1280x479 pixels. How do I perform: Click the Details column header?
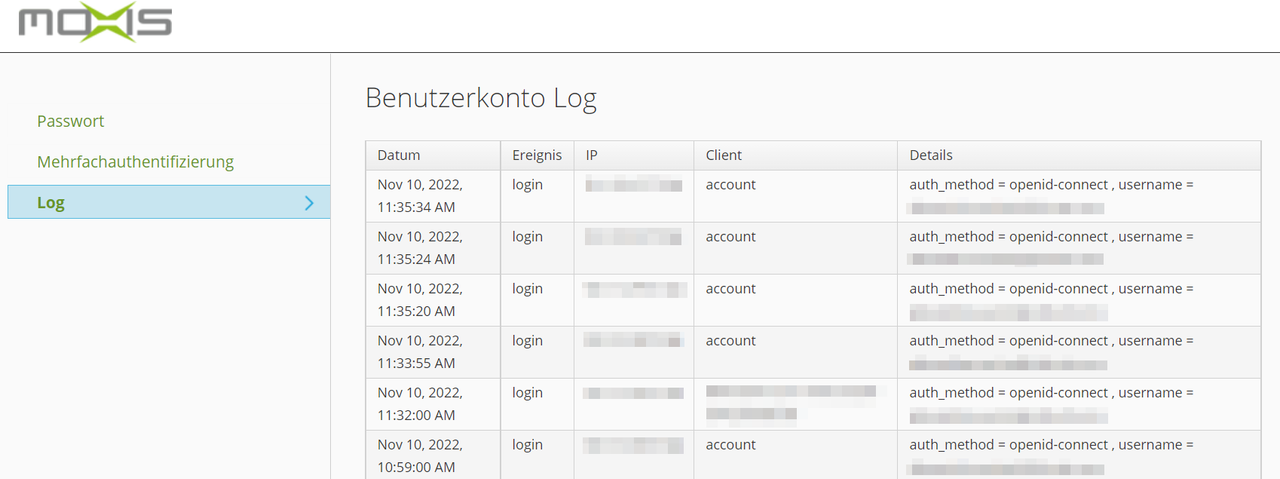pyautogui.click(x=930, y=155)
